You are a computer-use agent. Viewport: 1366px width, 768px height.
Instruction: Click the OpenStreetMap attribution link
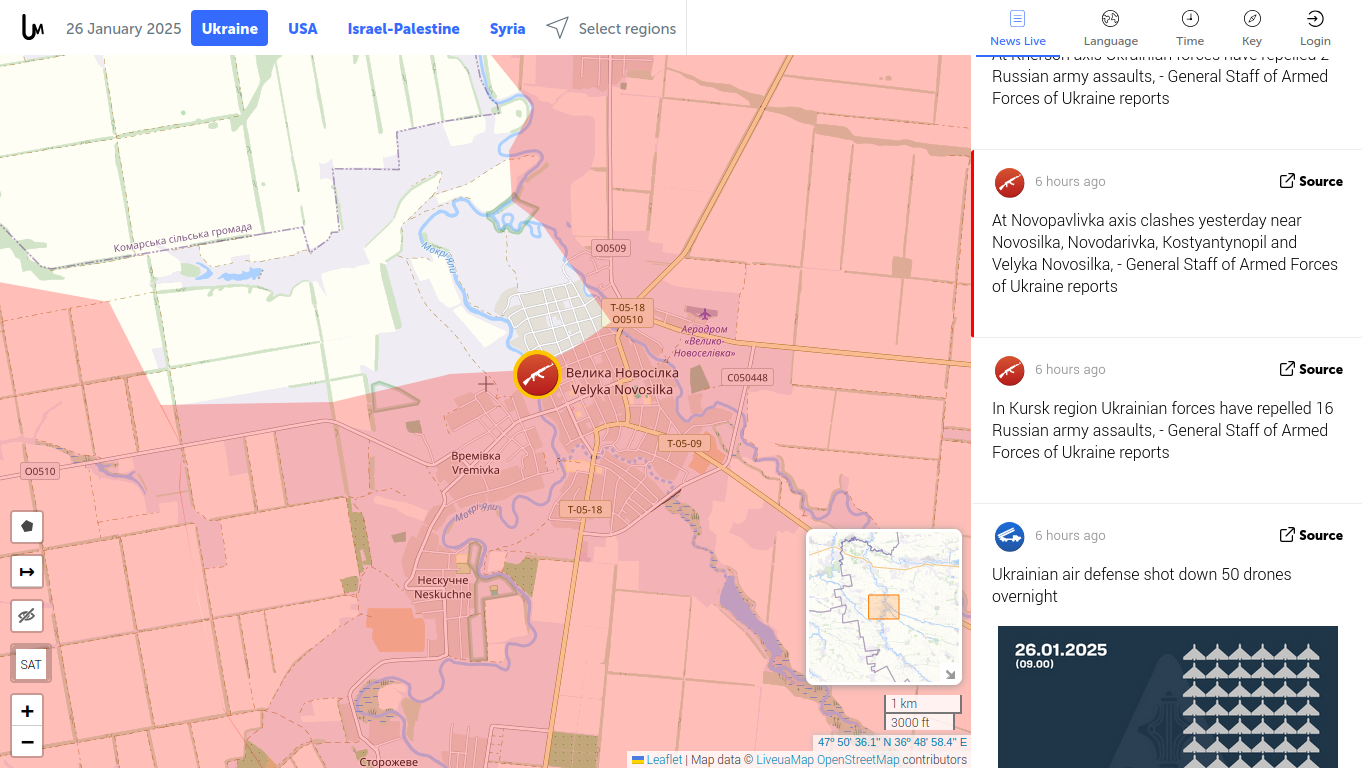tap(858, 759)
